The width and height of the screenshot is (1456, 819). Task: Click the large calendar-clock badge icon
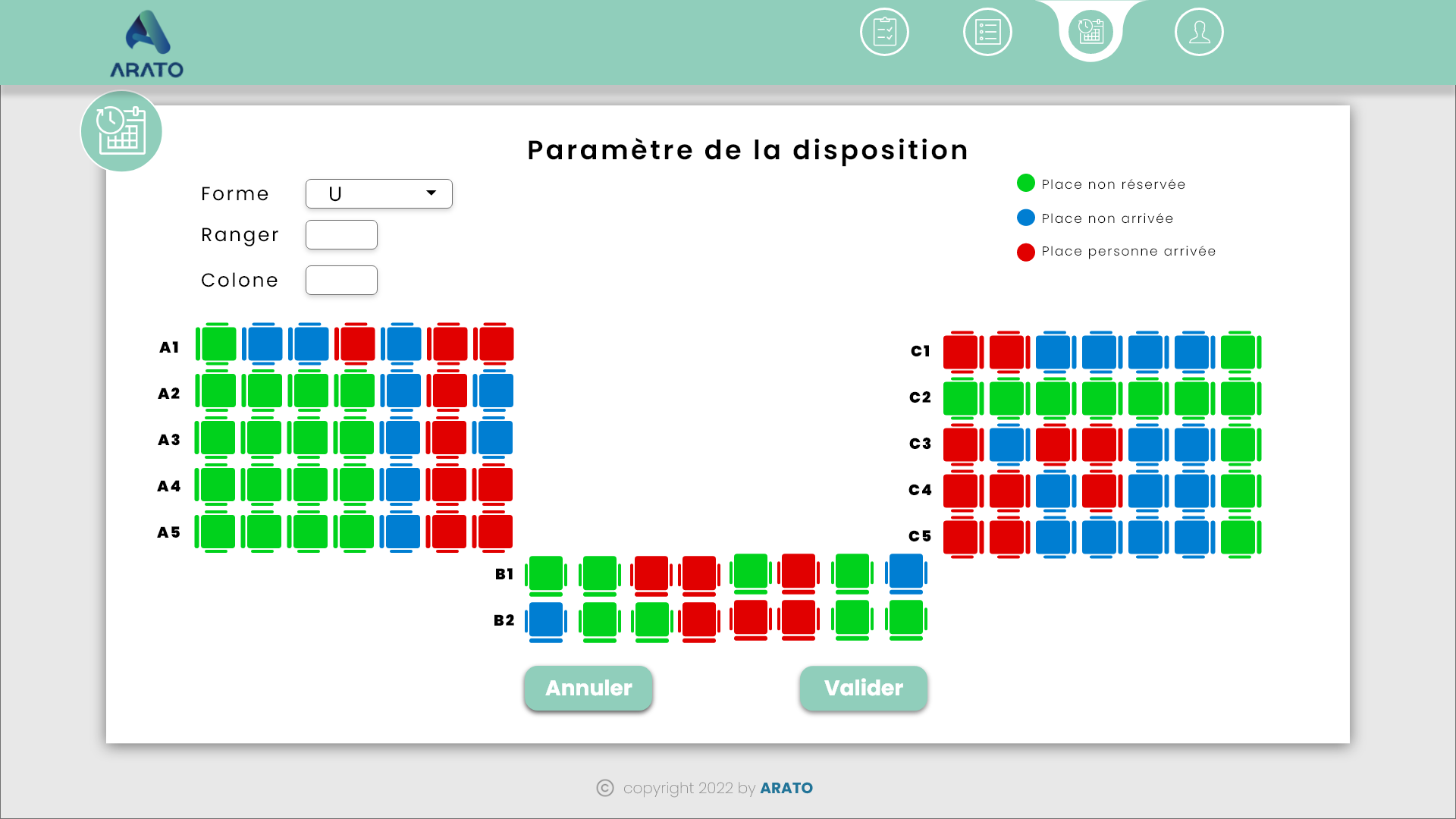[x=121, y=131]
